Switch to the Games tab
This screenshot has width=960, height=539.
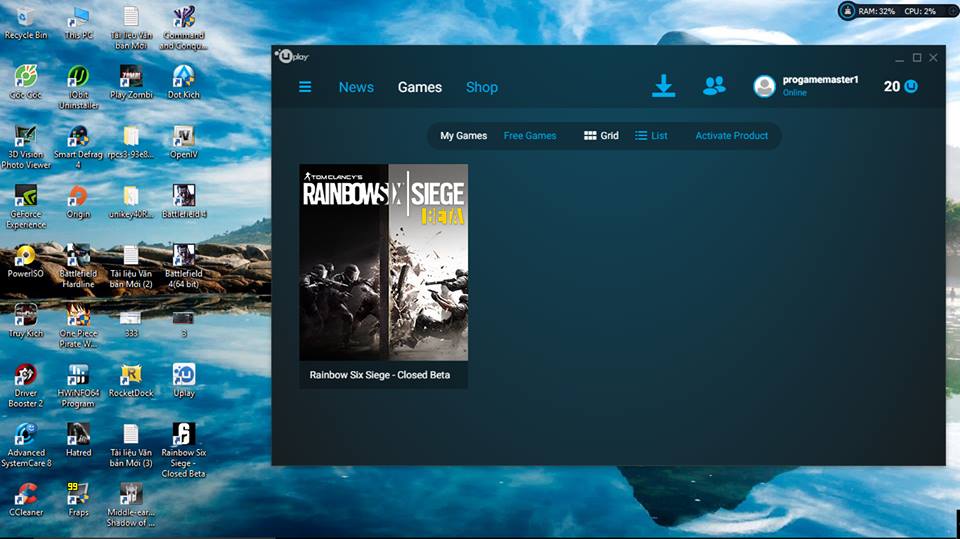pos(420,87)
